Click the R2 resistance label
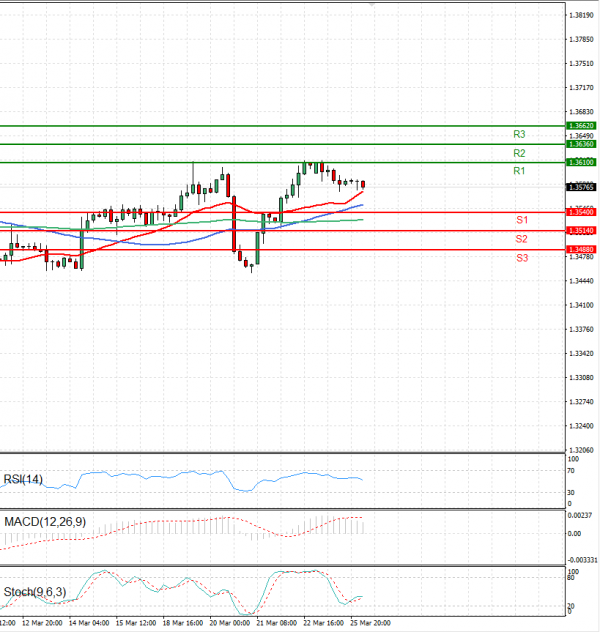Viewport: 600px width, 632px height. 519,153
